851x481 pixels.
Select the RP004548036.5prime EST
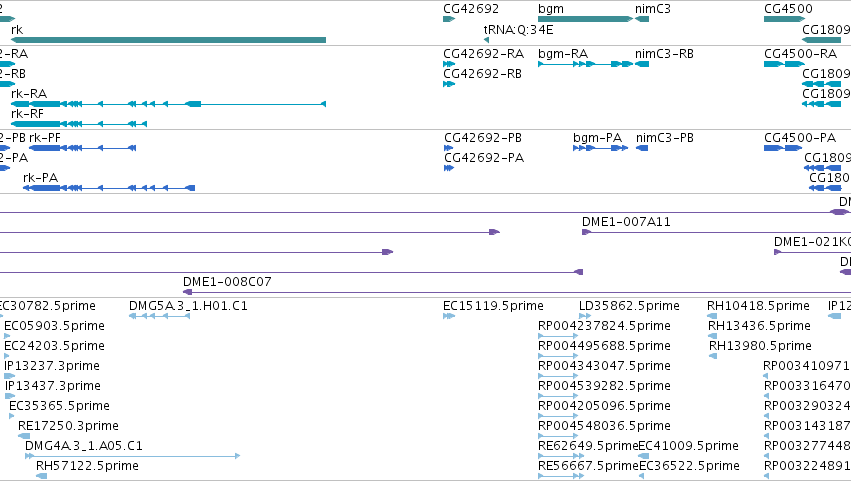(558, 436)
